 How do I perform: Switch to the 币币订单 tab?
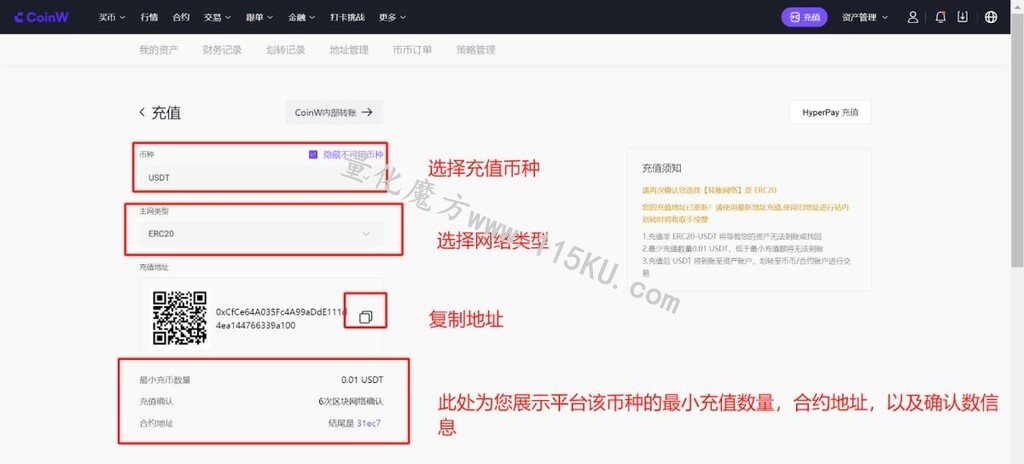coord(413,50)
